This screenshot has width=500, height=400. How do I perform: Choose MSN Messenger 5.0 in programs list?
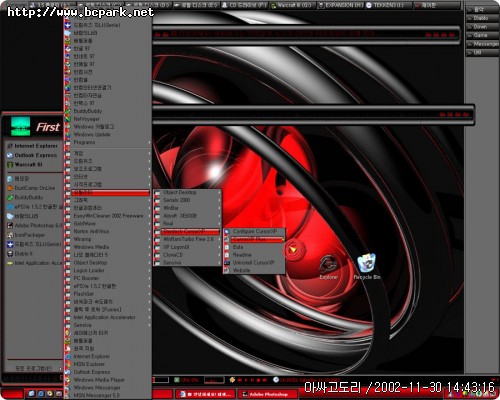[108, 395]
